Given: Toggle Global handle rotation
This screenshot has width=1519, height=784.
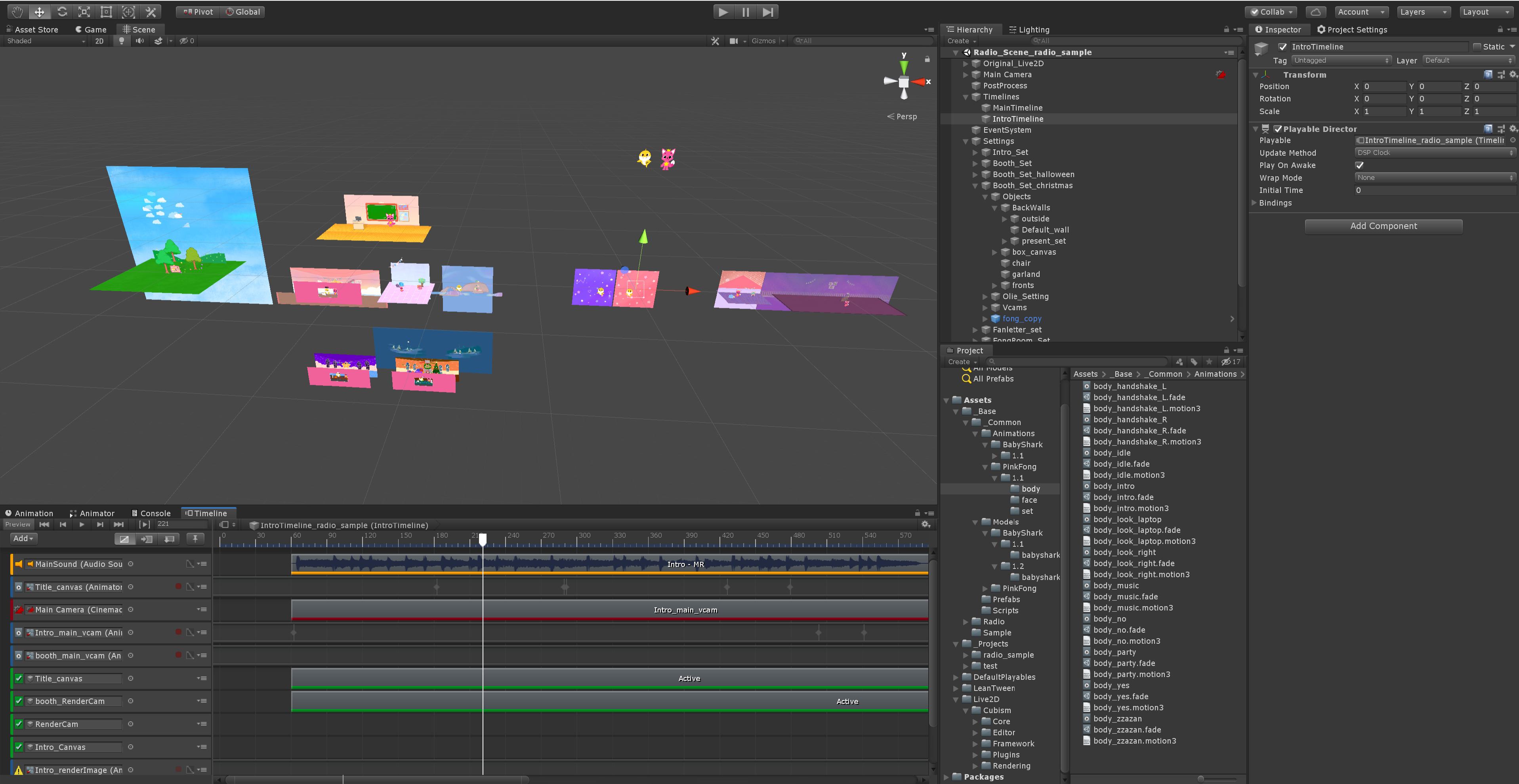Looking at the screenshot, I should pos(243,12).
